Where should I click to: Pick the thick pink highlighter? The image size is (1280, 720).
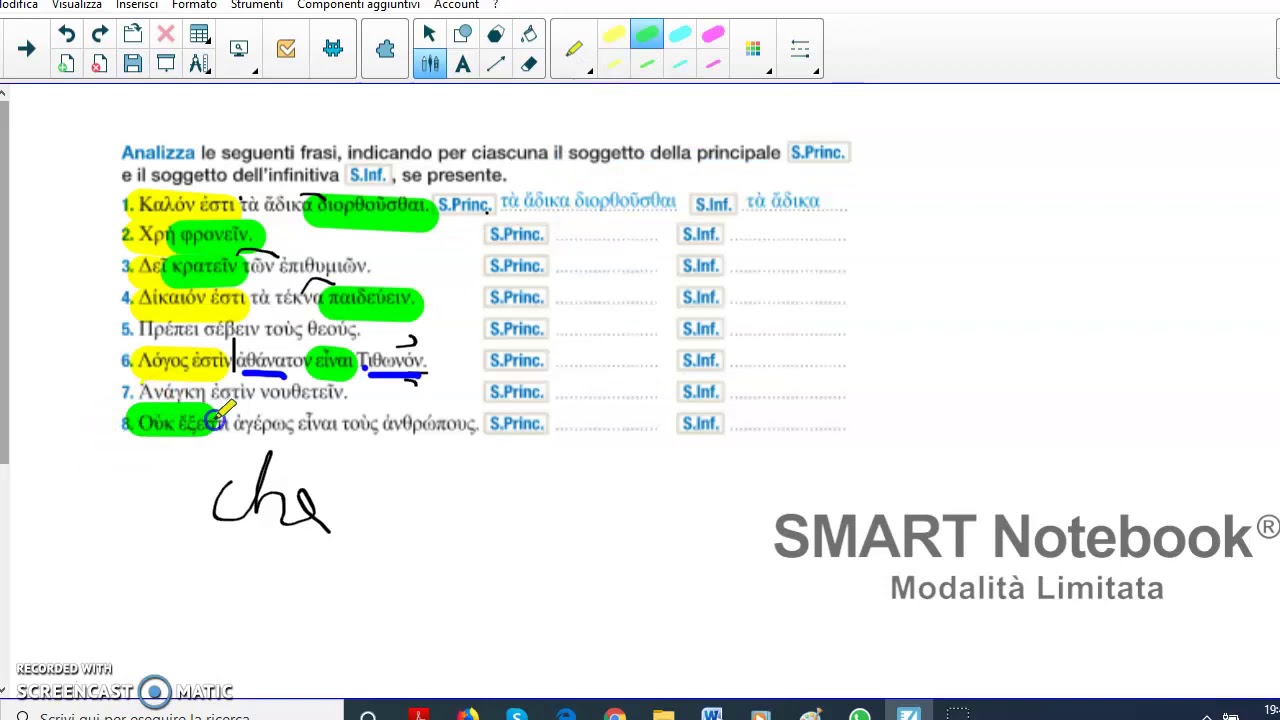point(713,36)
